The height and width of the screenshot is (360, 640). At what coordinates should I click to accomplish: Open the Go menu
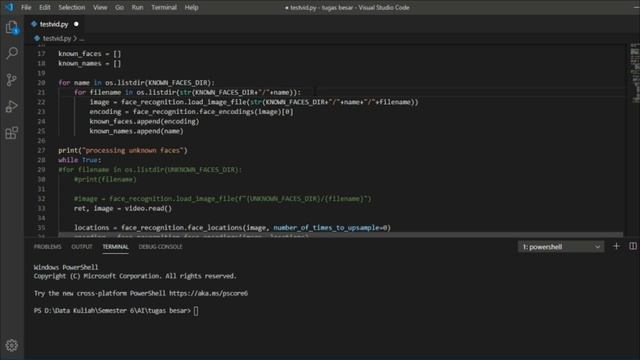click(119, 7)
